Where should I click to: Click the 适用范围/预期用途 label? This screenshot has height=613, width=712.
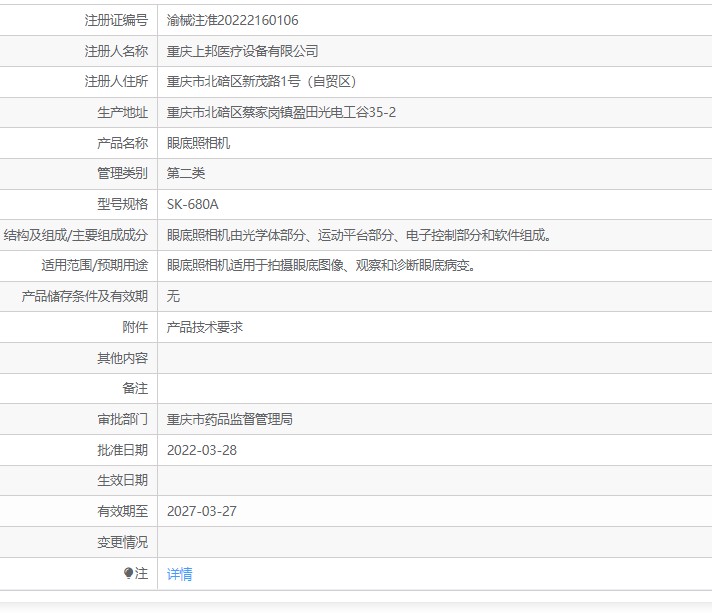(95, 266)
